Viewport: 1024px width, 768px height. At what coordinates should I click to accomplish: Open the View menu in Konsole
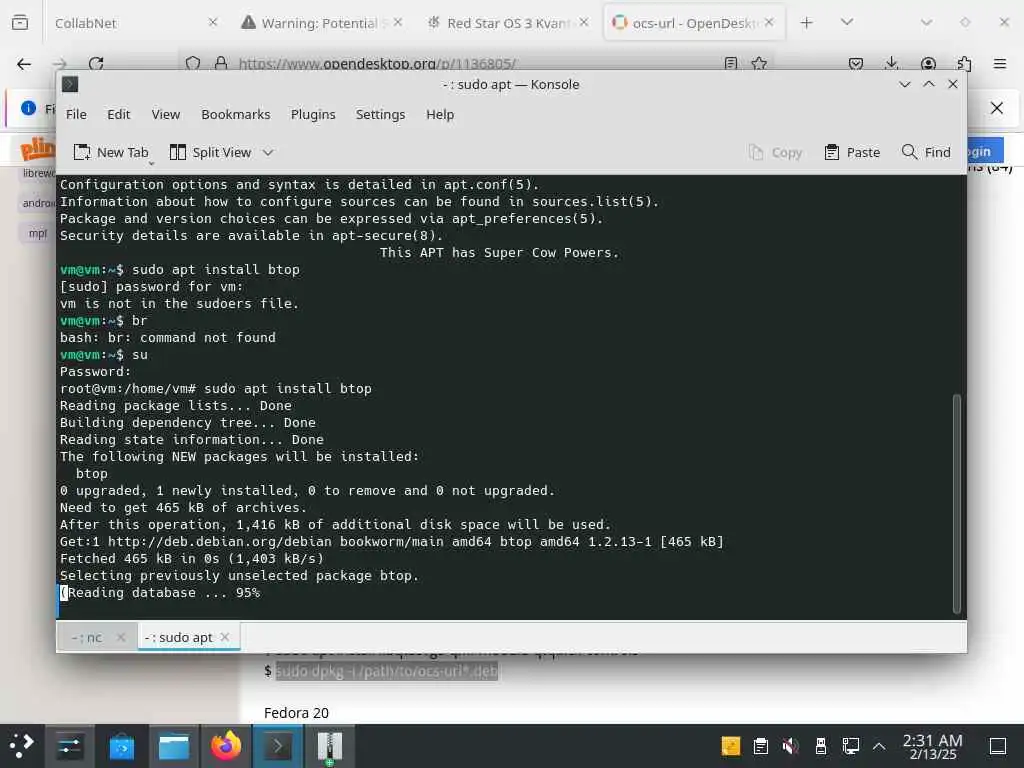tap(166, 114)
